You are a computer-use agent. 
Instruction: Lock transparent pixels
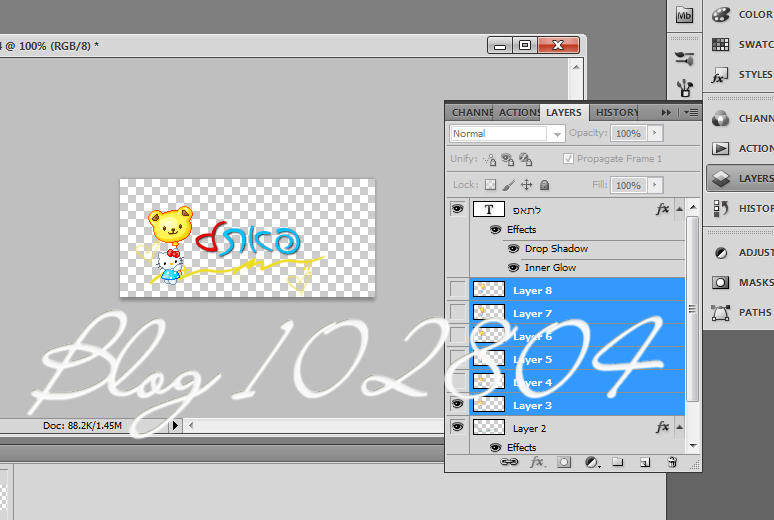click(490, 185)
